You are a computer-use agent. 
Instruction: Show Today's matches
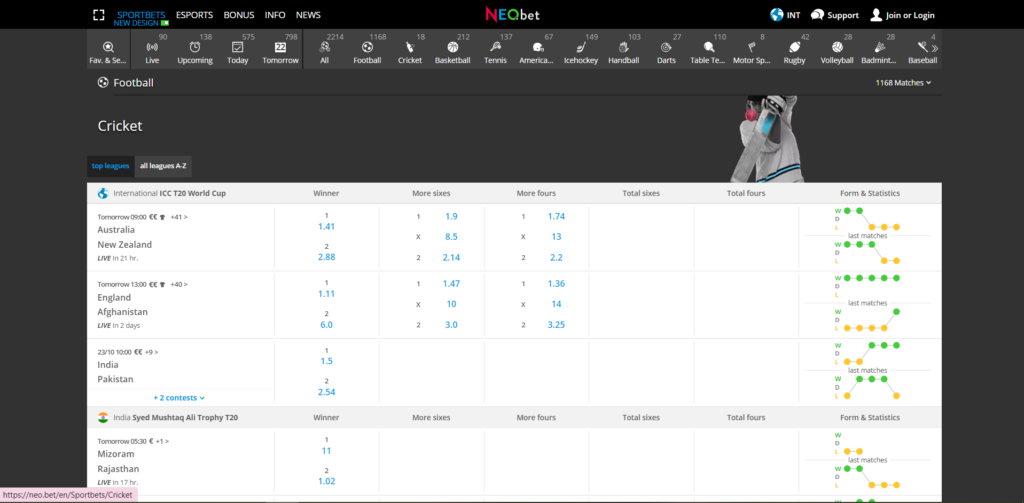pos(238,50)
